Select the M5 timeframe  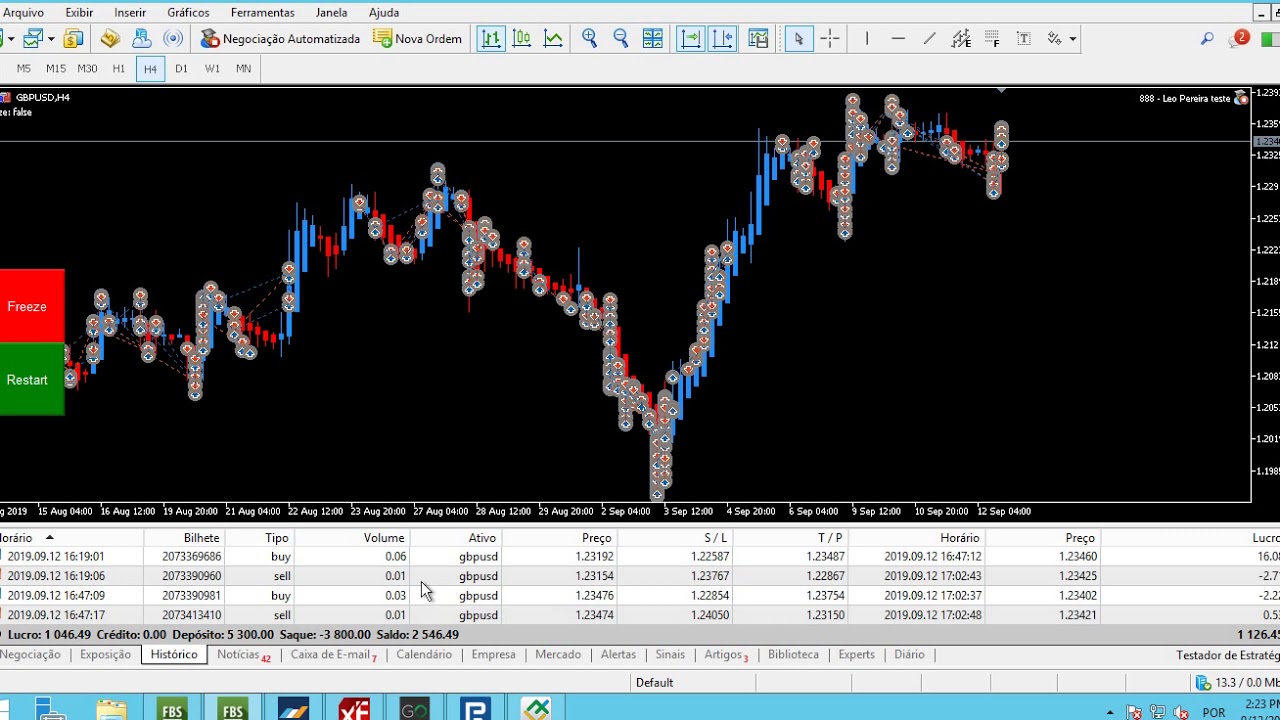[24, 69]
